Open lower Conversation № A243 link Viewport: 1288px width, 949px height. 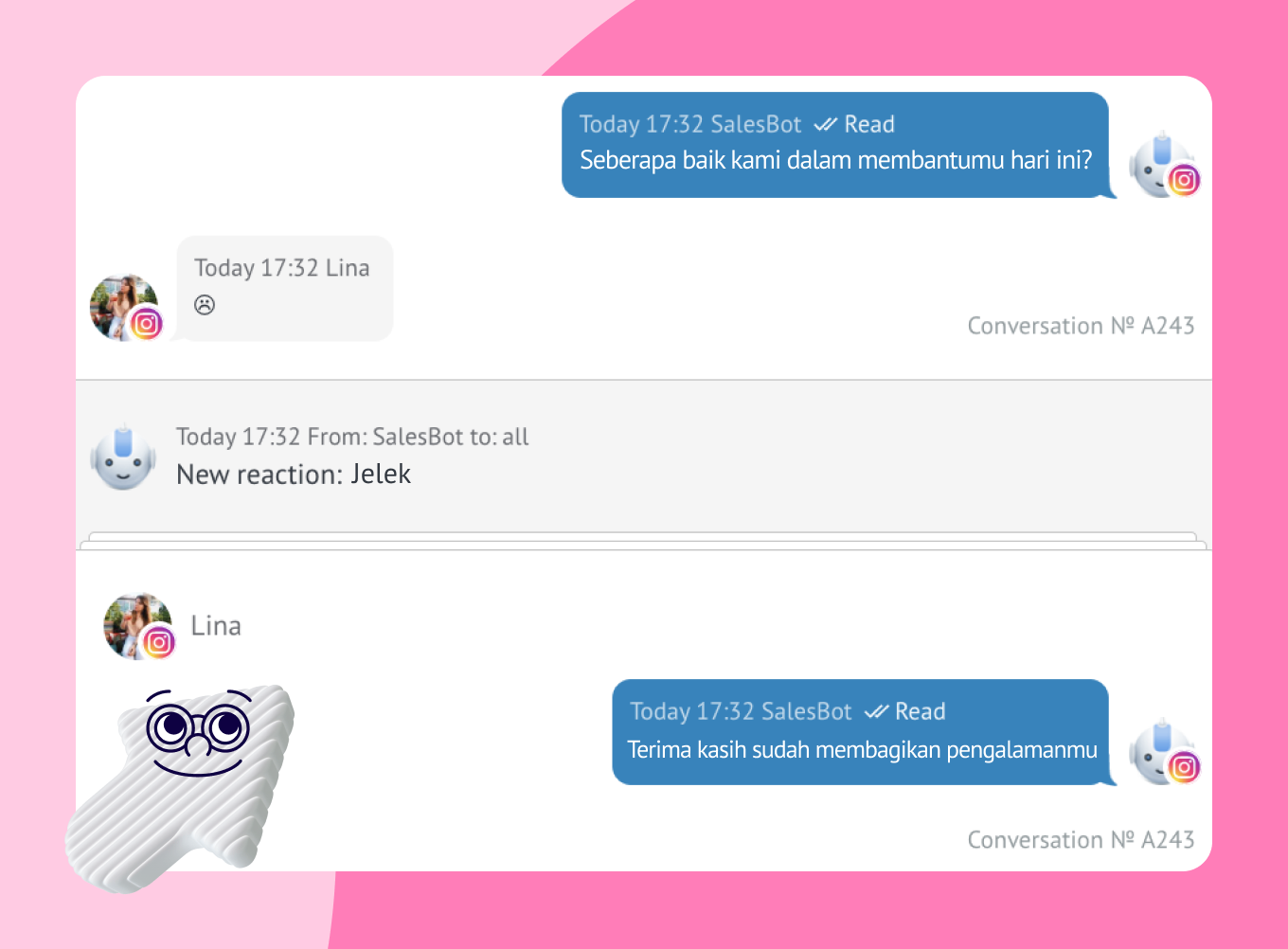[x=1081, y=840]
